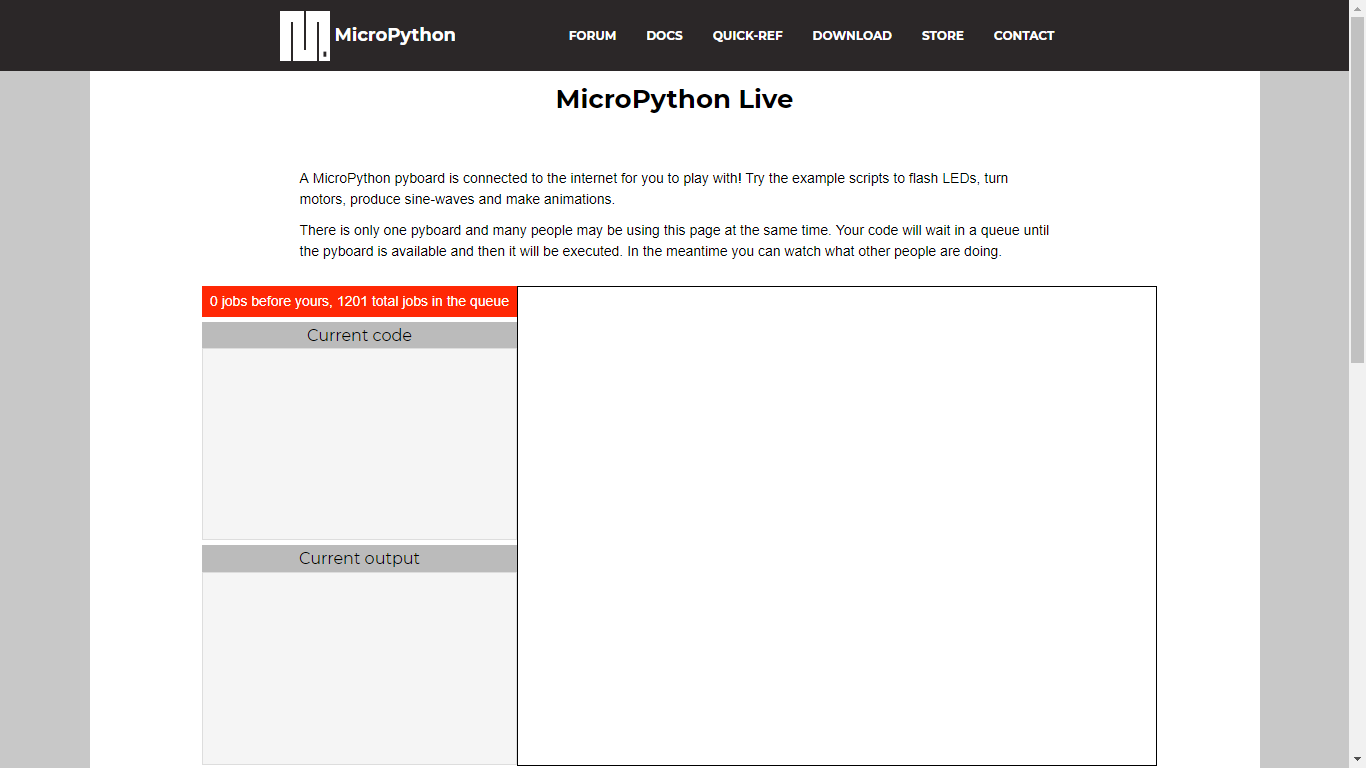
Task: Click the MicroPython logo icon
Action: [x=304, y=36]
